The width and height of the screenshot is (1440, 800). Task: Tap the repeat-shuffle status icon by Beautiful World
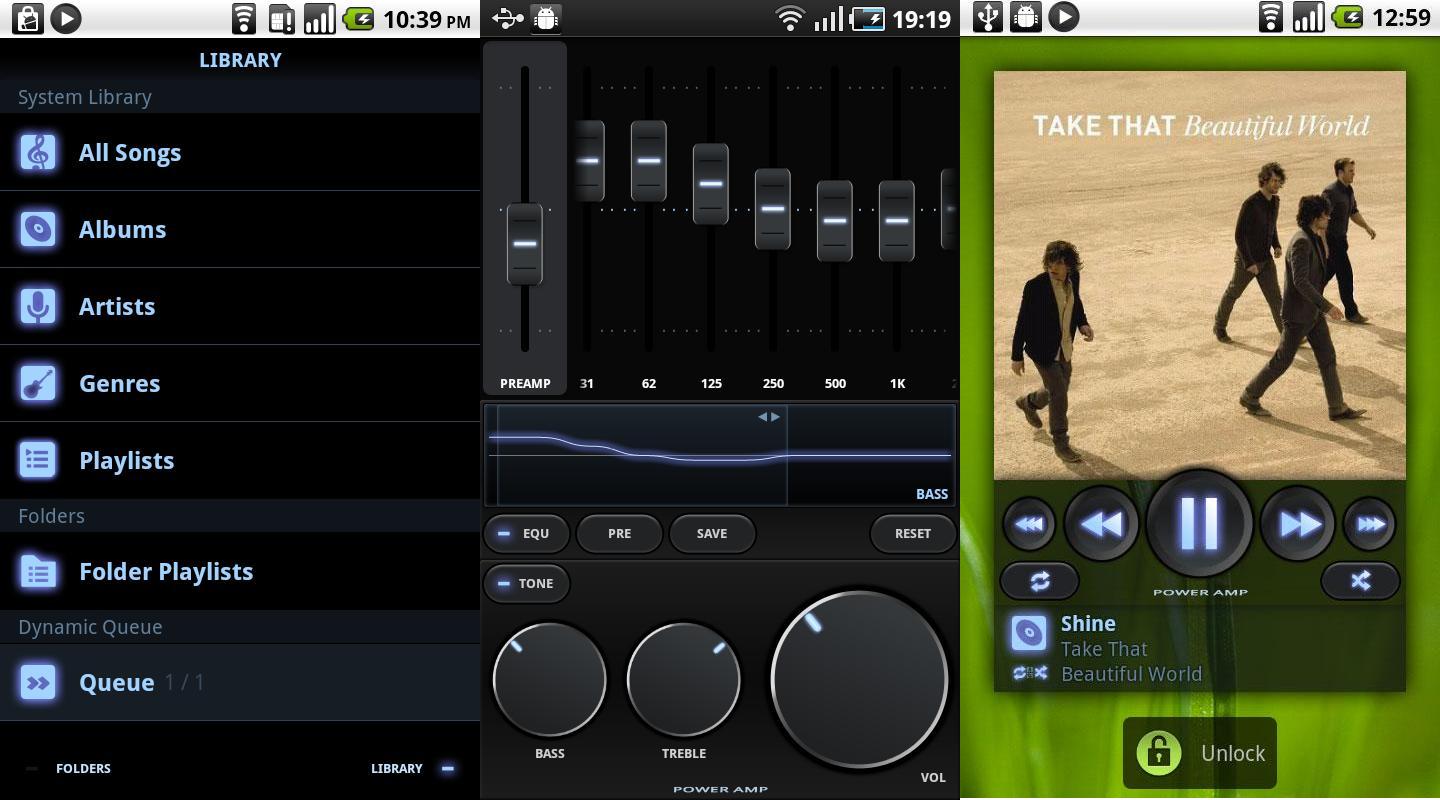click(1029, 673)
